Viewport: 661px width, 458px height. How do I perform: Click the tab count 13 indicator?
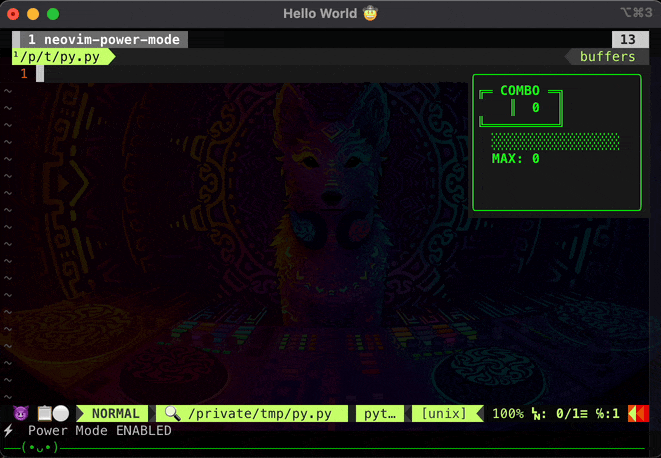[x=628, y=39]
